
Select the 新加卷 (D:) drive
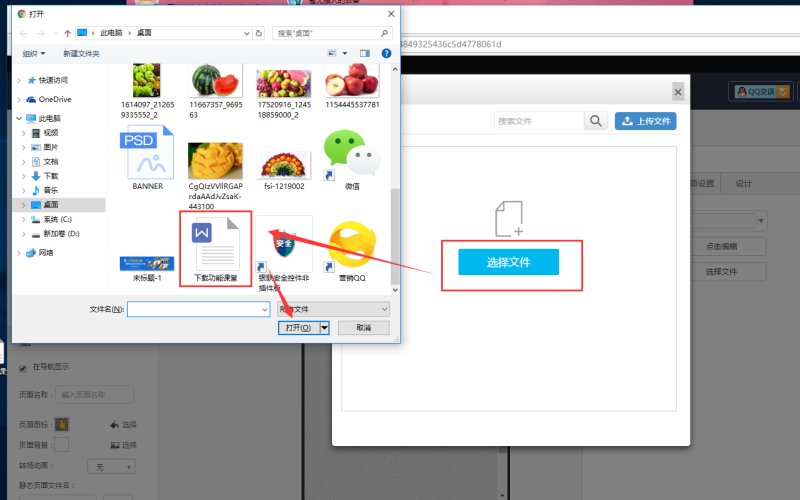(x=61, y=233)
